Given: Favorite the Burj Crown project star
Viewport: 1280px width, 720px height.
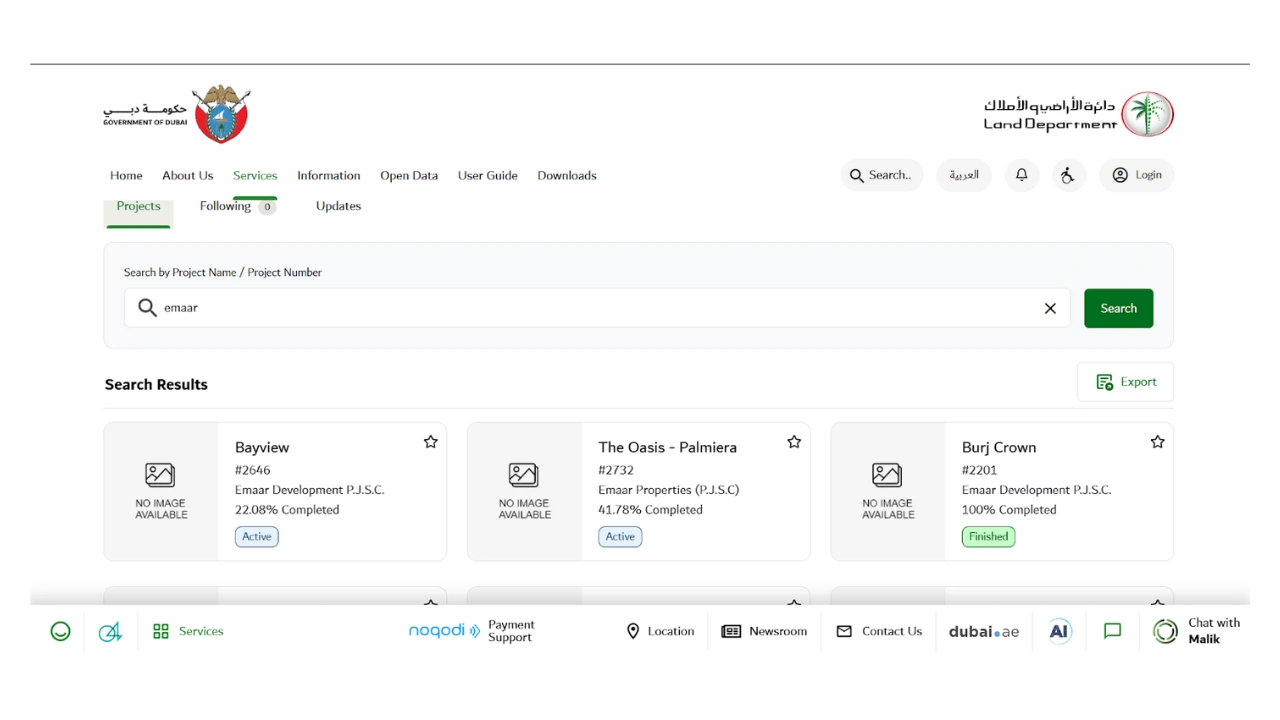Looking at the screenshot, I should (x=1157, y=441).
